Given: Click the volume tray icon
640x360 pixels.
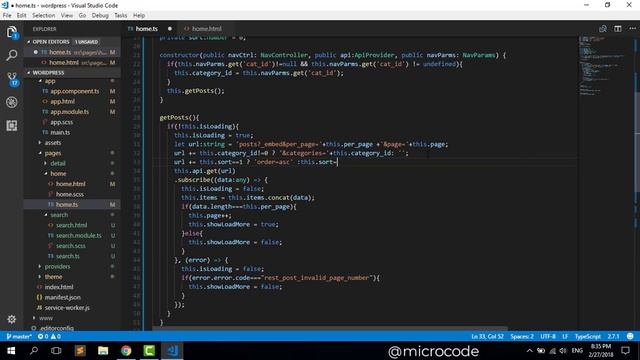Looking at the screenshot, I should pyautogui.click(x=563, y=351).
